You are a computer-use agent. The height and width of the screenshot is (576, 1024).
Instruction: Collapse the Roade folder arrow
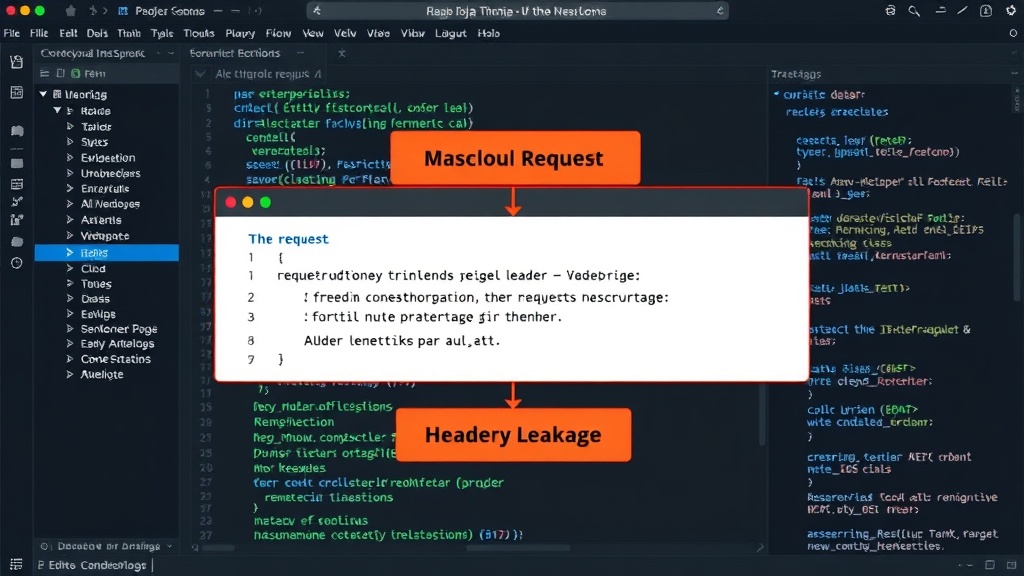(57, 110)
